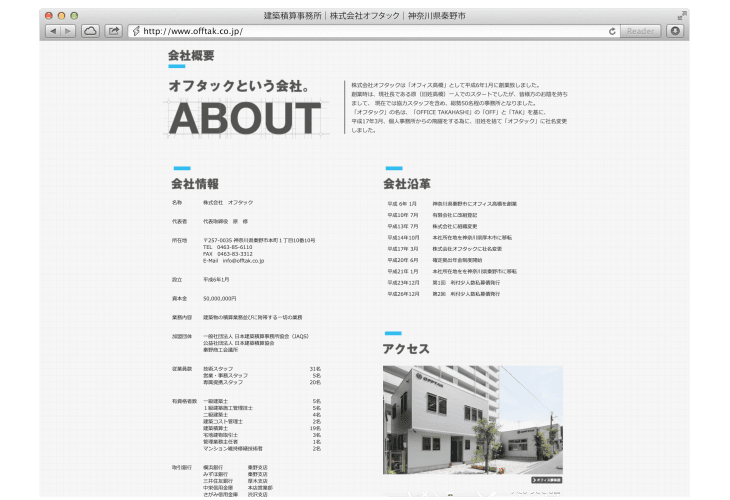Click the office building photo under アクセス

(473, 420)
